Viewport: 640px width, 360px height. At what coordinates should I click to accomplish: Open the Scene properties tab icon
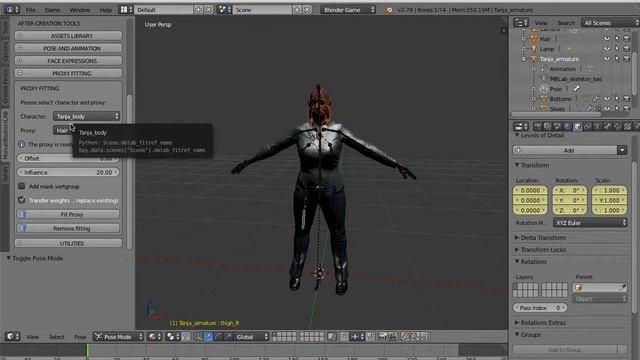(558, 127)
